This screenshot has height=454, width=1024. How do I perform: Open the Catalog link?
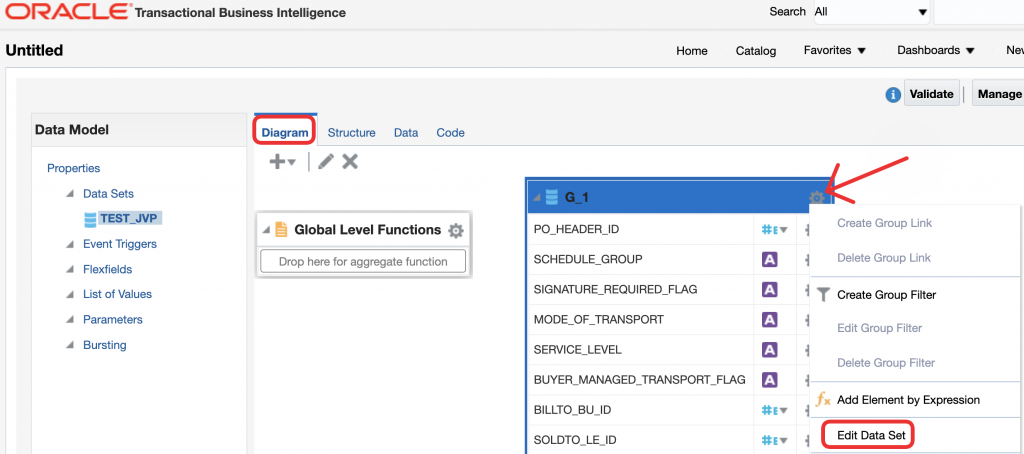pyautogui.click(x=755, y=51)
